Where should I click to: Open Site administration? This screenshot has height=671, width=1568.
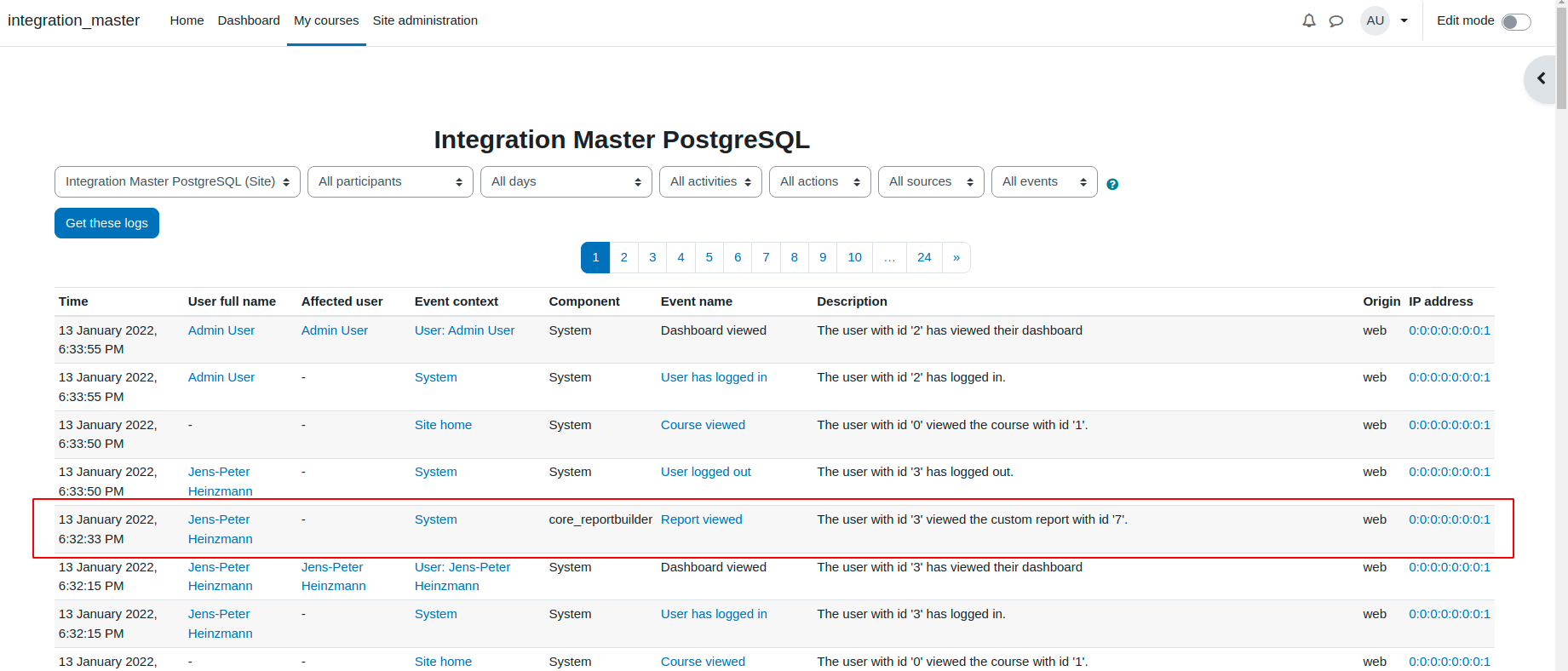click(x=425, y=20)
